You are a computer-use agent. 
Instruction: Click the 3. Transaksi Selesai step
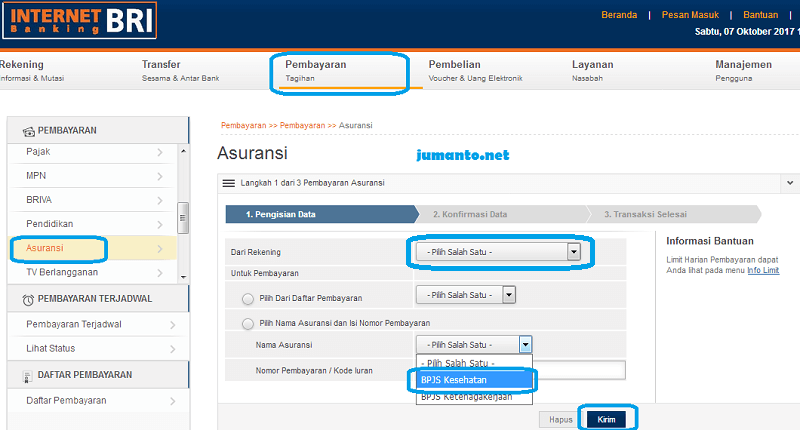point(673,214)
